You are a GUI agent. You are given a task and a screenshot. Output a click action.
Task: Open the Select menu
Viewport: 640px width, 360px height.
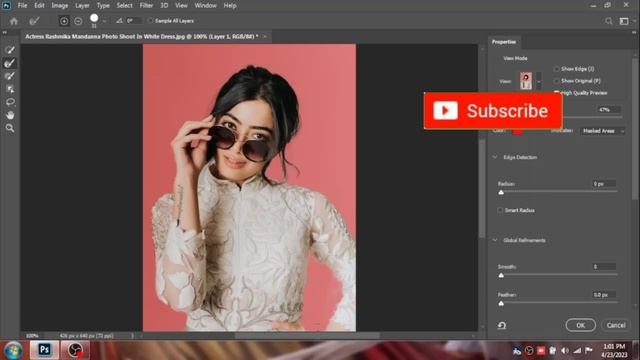tap(124, 6)
